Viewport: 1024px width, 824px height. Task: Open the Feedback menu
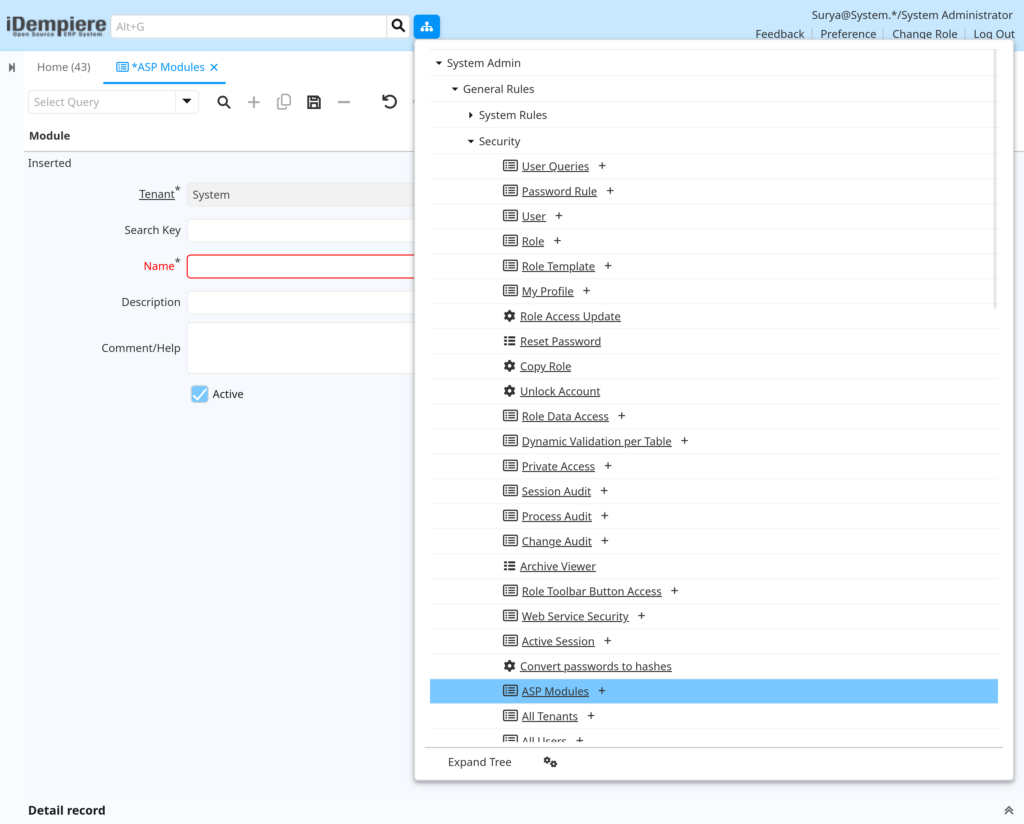pos(780,34)
